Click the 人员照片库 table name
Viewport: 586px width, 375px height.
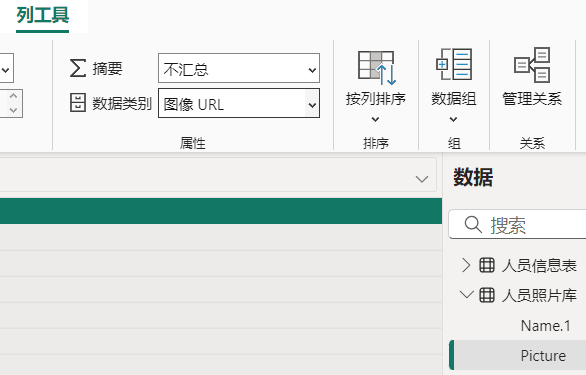[539, 295]
